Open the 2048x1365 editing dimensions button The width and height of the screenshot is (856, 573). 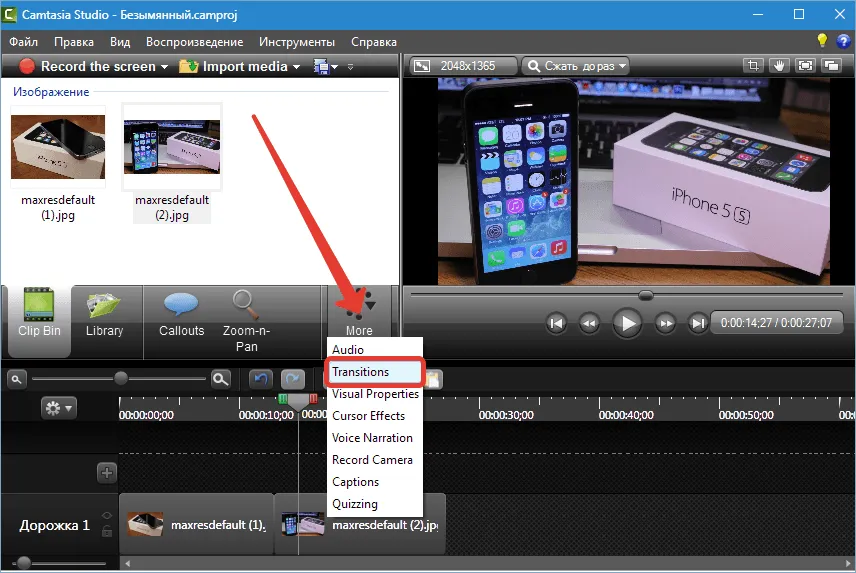click(x=463, y=66)
